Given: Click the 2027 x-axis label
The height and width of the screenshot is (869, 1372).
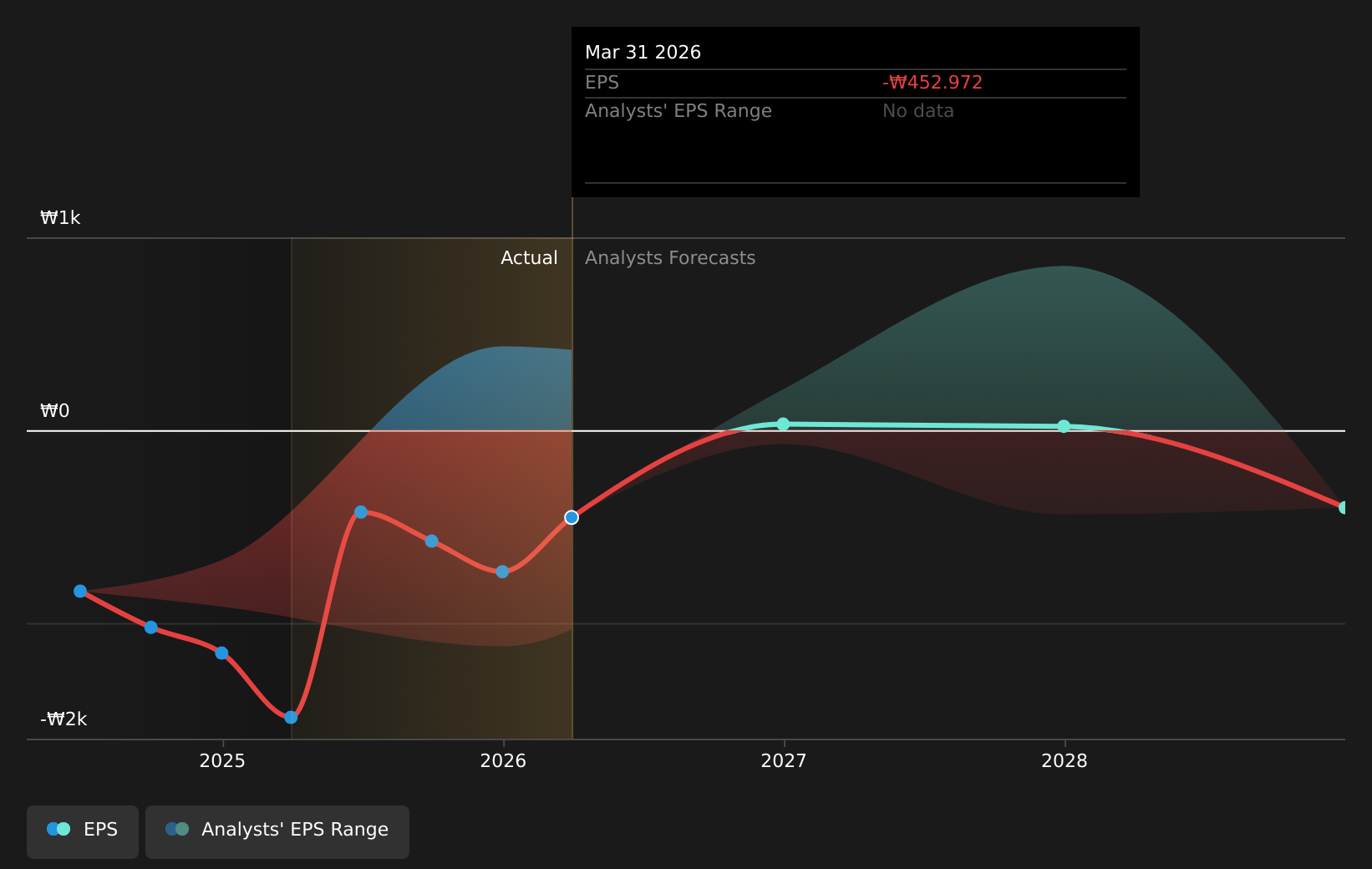Looking at the screenshot, I should coord(784,761).
